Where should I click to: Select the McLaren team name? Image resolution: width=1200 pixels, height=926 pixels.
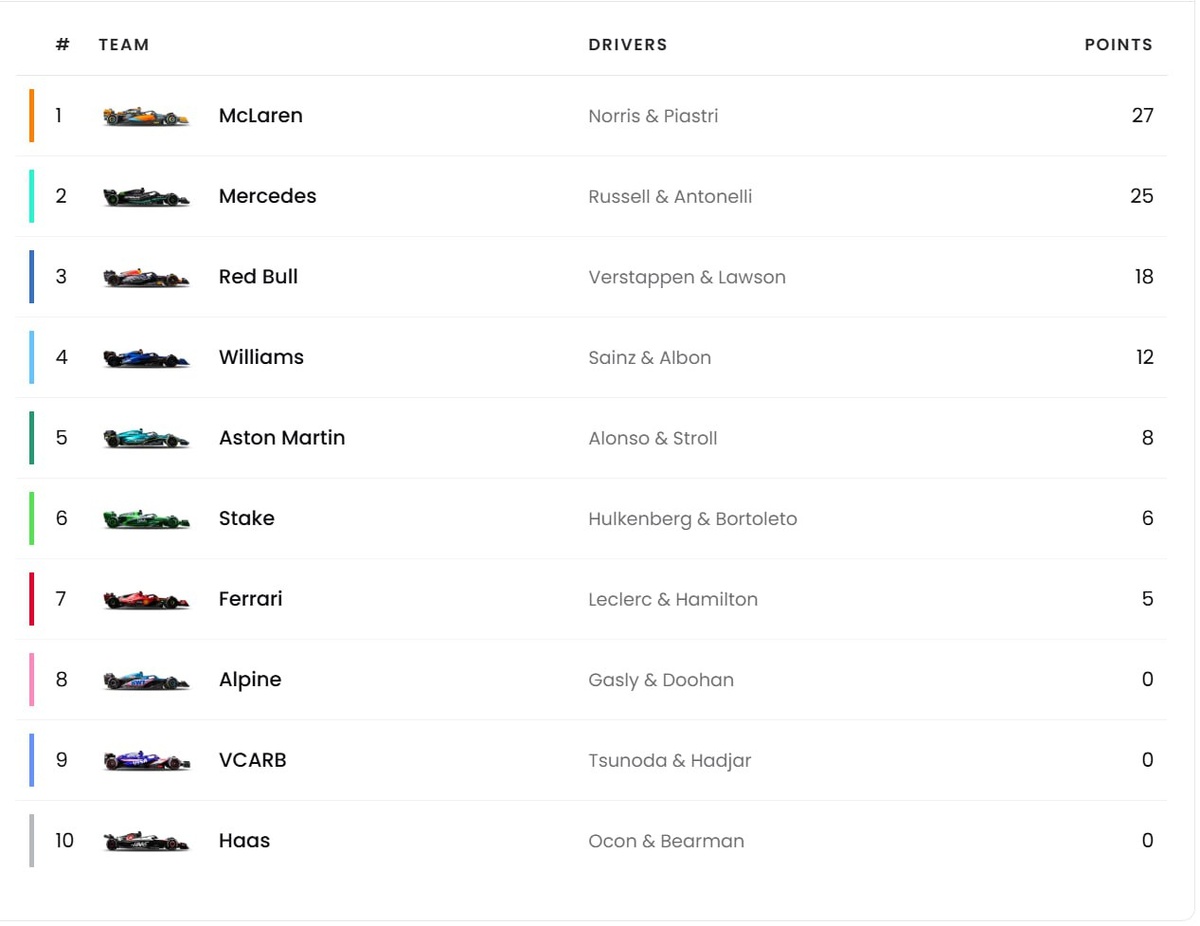pos(261,116)
